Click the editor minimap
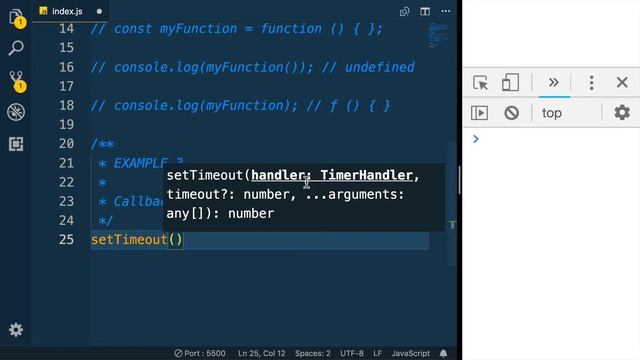 438,36
